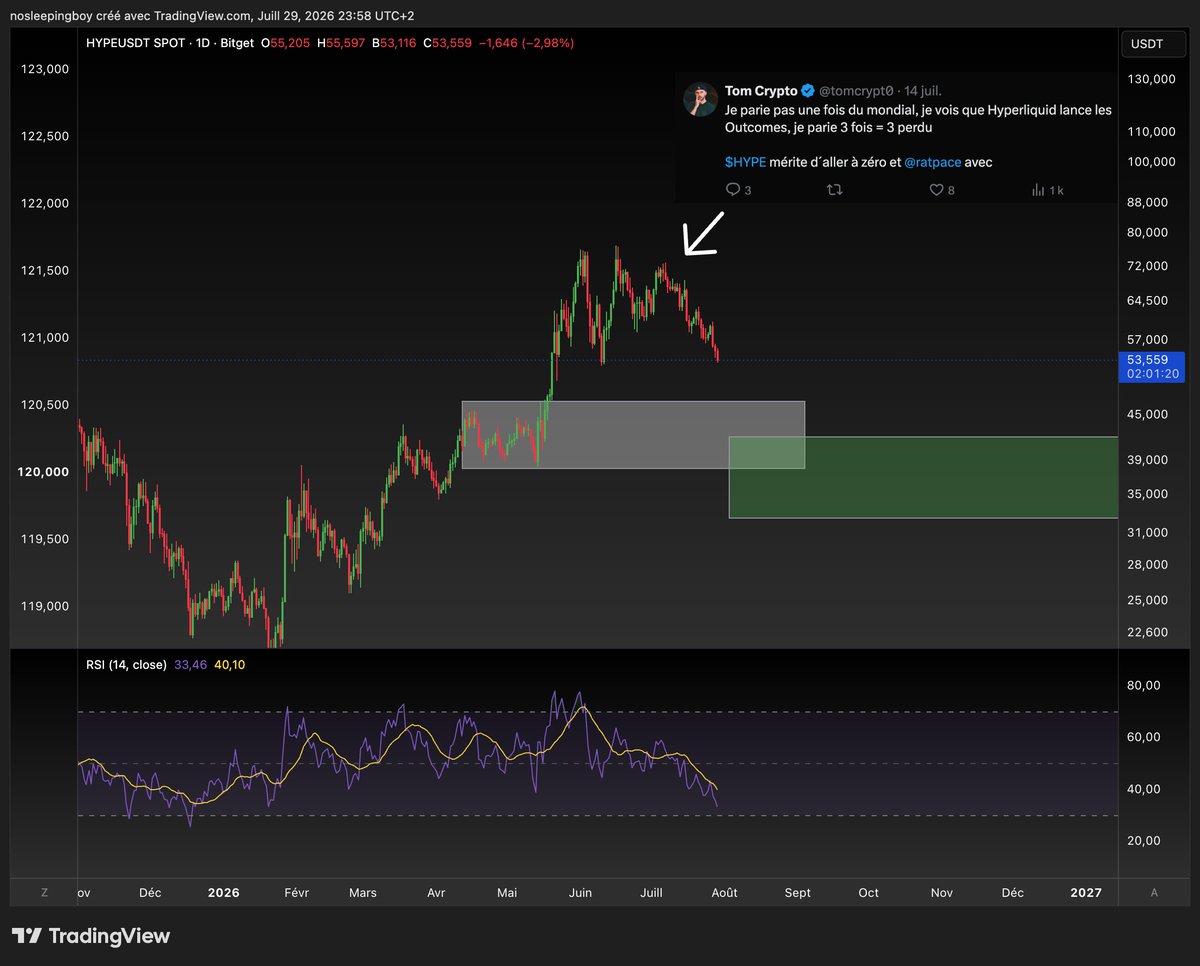Click the heart like icon in tweet
The height and width of the screenshot is (966, 1200).
(936, 190)
